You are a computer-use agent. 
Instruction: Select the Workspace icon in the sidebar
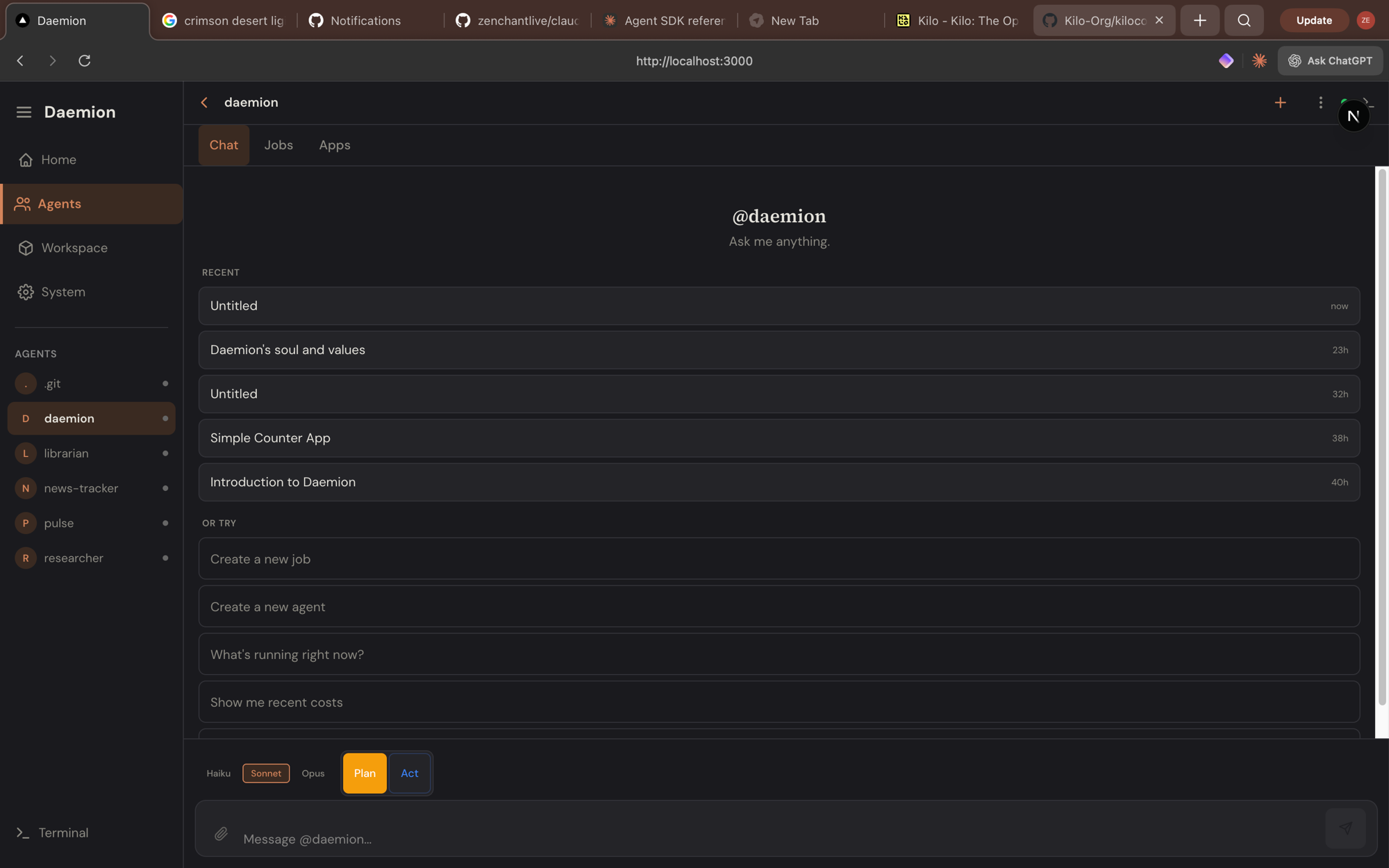26,247
